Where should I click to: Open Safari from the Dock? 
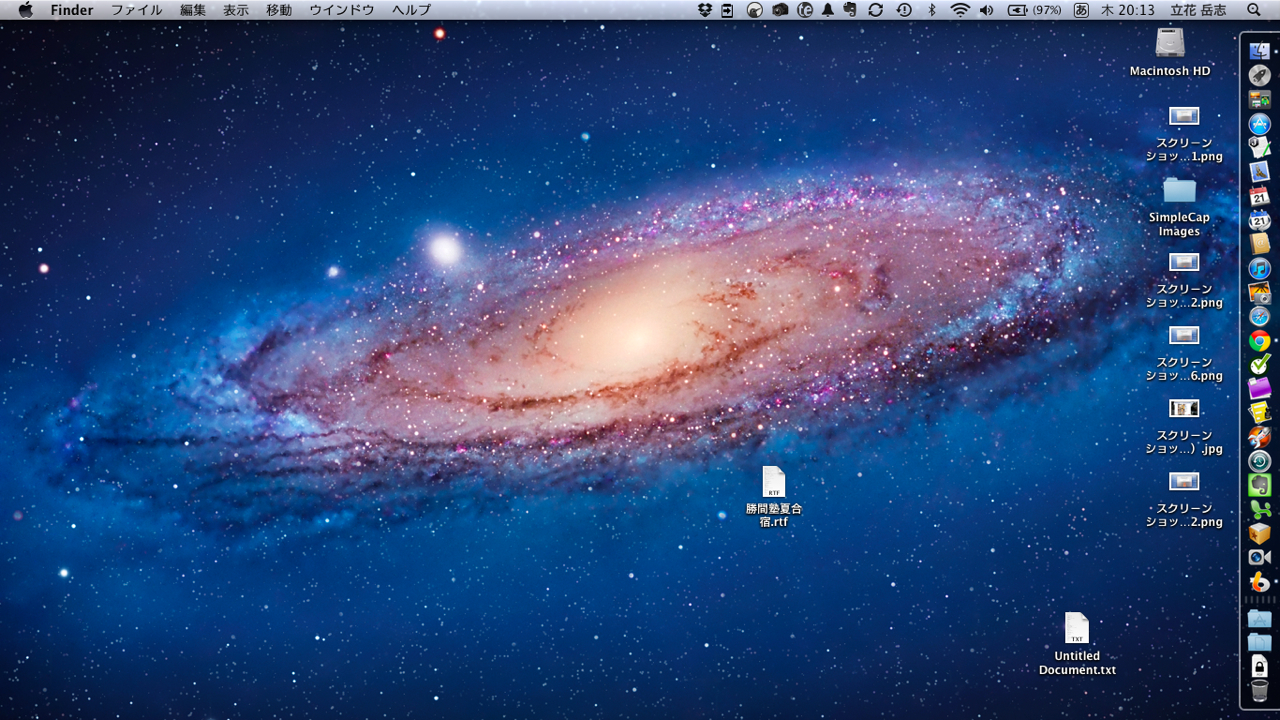(x=1259, y=316)
